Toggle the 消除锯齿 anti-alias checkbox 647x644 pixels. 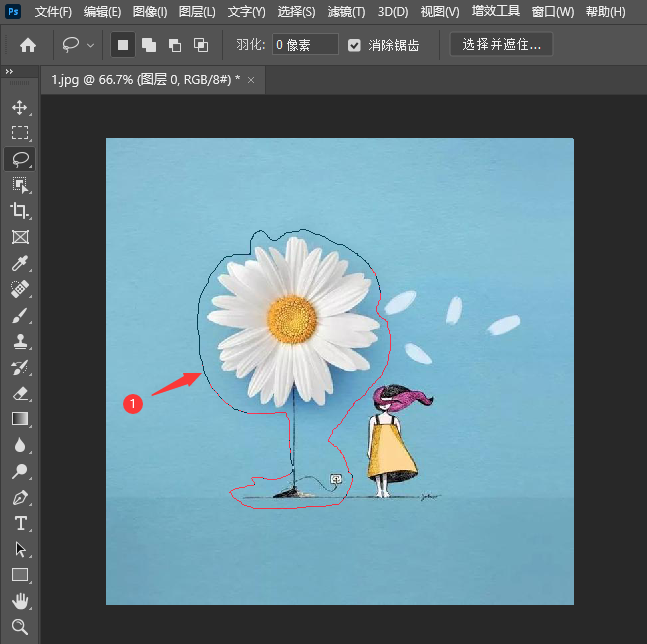pyautogui.click(x=354, y=45)
